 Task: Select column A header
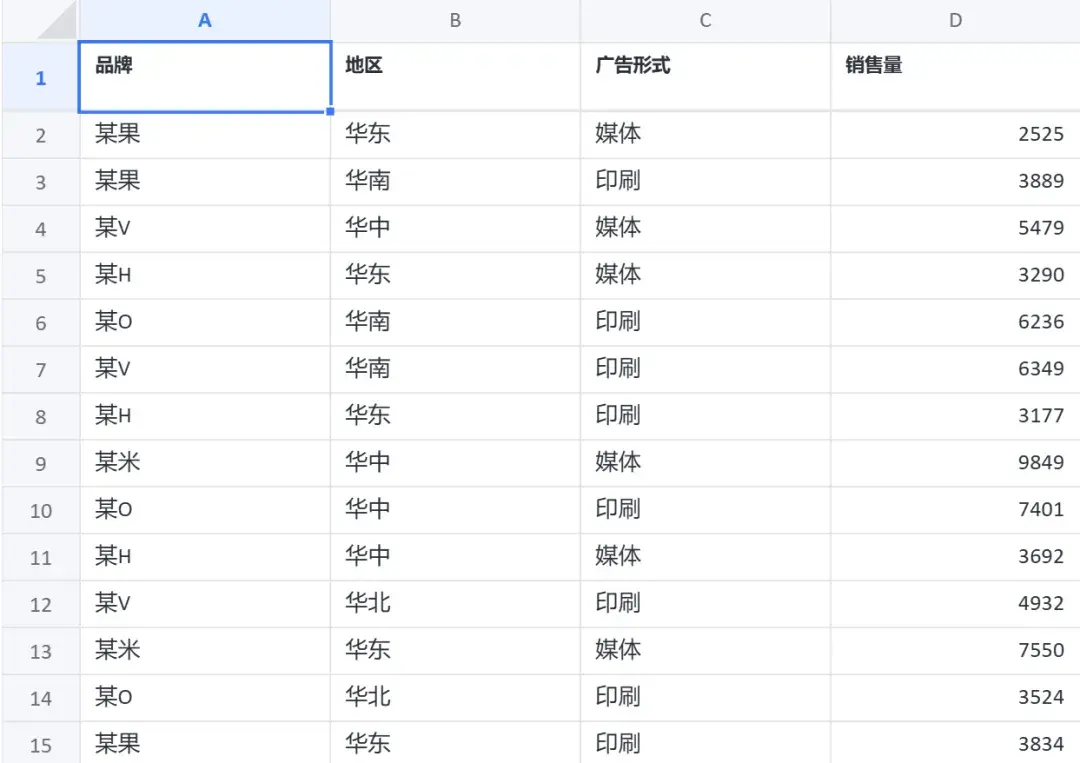[x=205, y=21]
